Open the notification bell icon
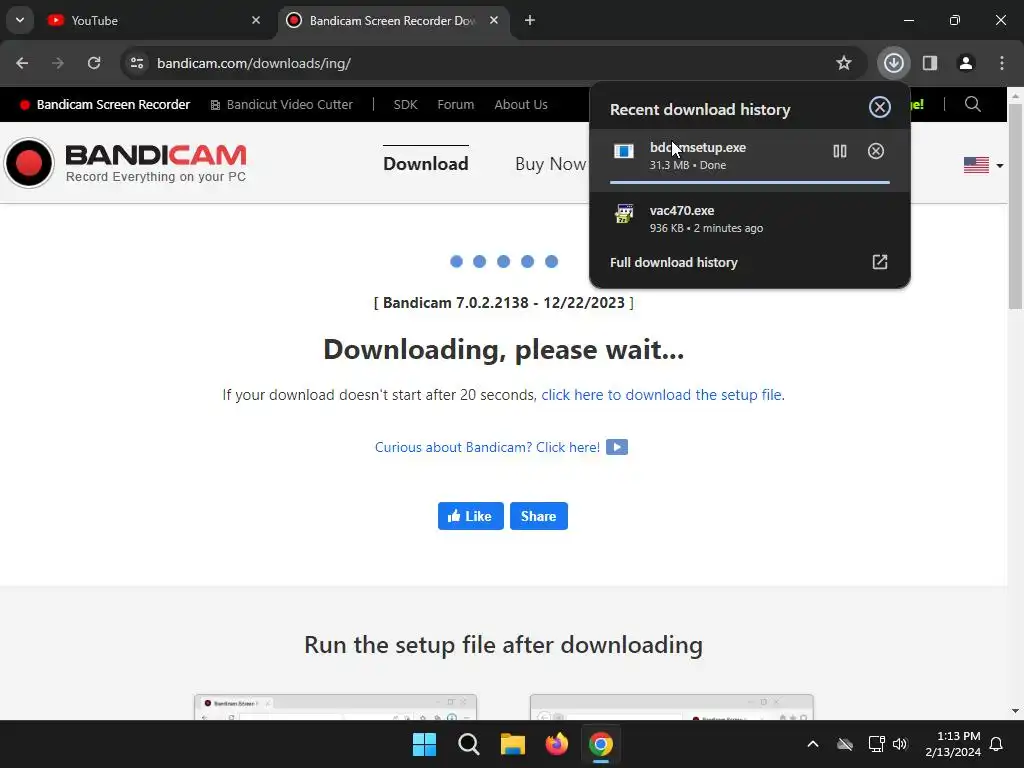Viewport: 1024px width, 768px height. (x=997, y=744)
